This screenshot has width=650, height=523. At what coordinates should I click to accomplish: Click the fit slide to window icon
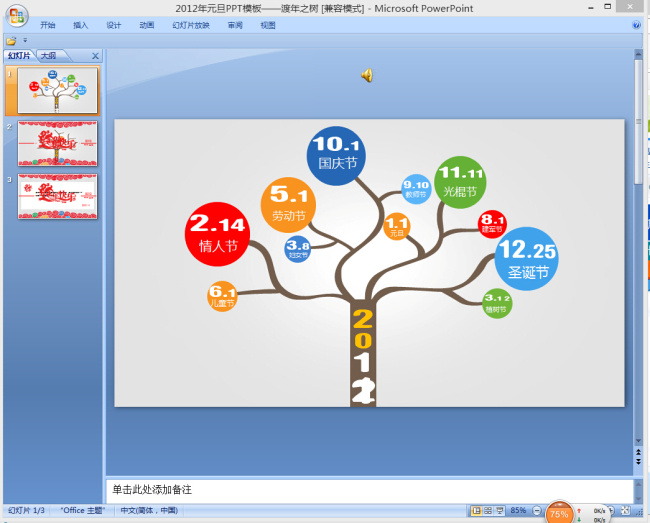pos(626,511)
